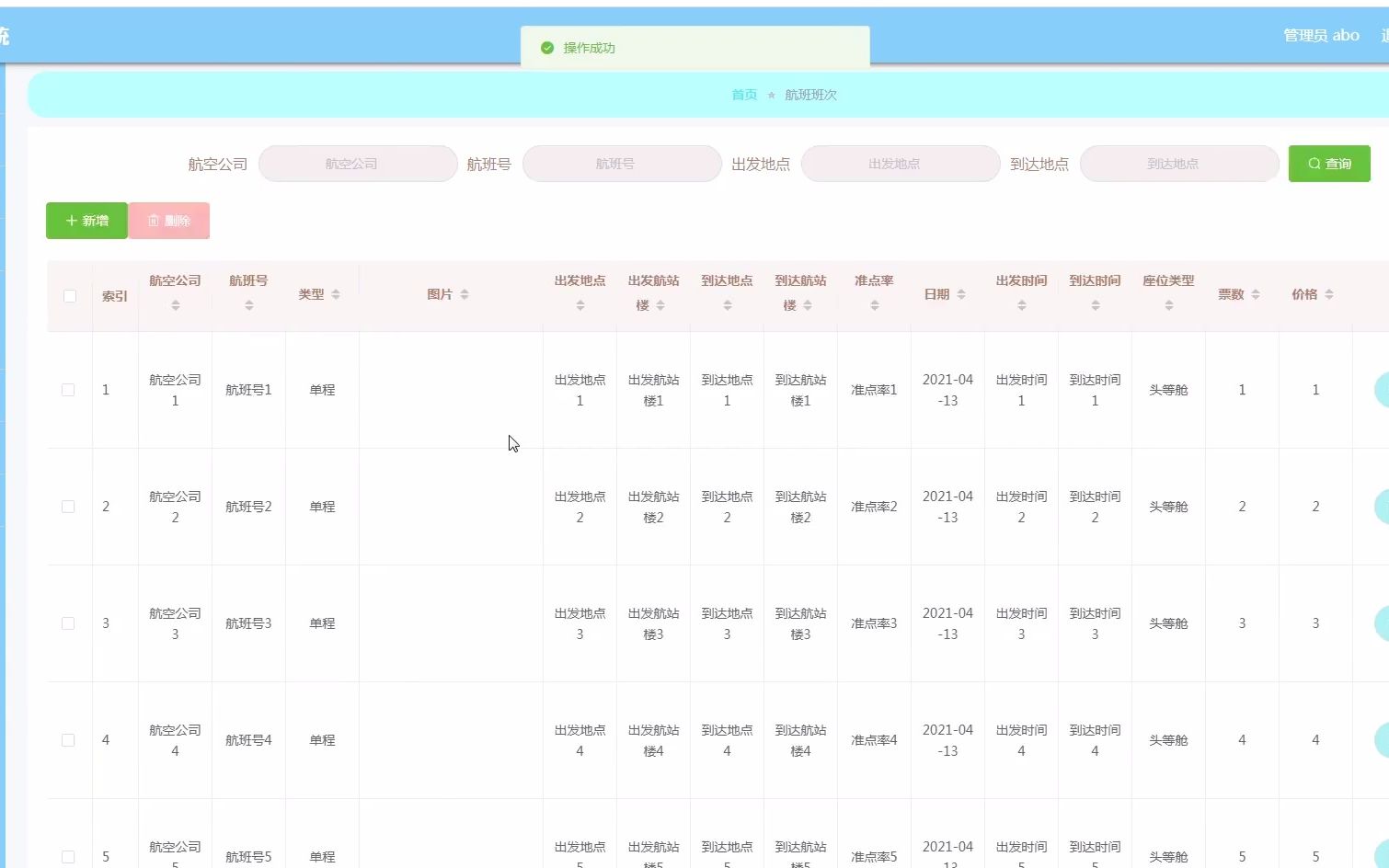Focus the 航班号 search input
The height and width of the screenshot is (868, 1389).
click(x=622, y=164)
